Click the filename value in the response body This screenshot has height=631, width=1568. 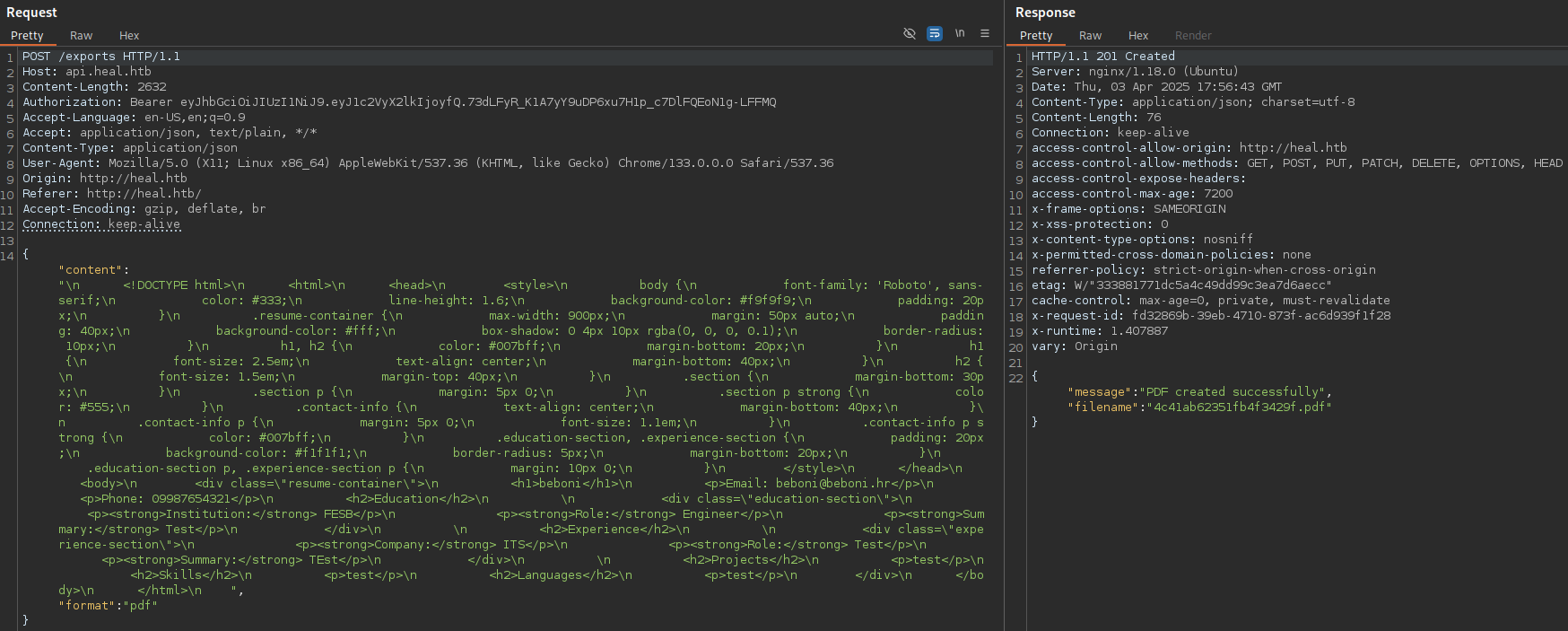click(x=1239, y=408)
